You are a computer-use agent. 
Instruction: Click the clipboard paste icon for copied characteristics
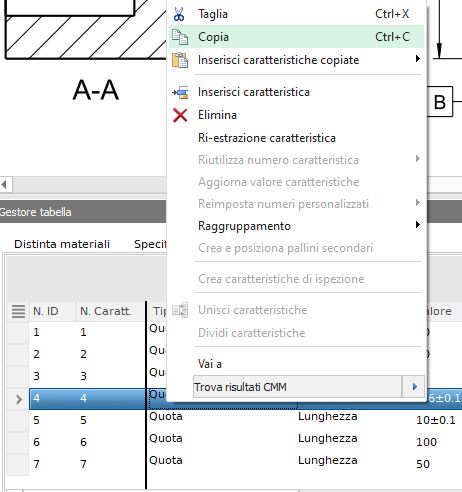coord(180,60)
